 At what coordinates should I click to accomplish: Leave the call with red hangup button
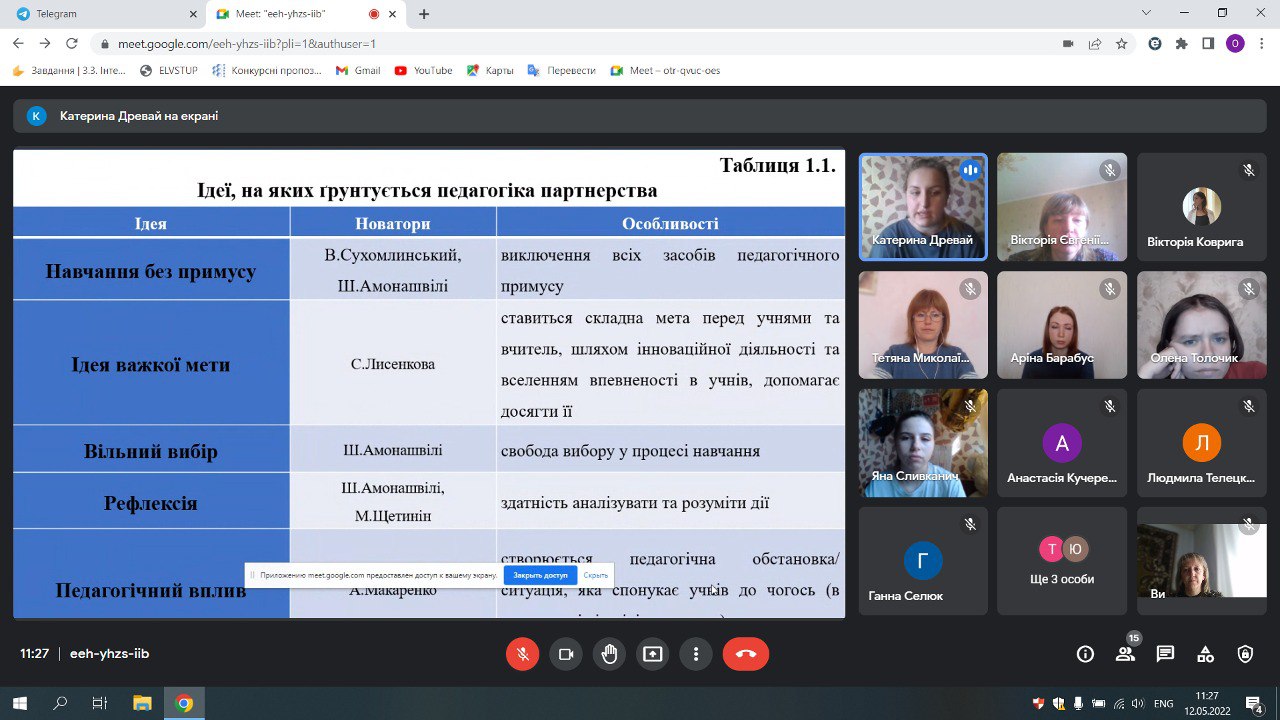pos(745,654)
